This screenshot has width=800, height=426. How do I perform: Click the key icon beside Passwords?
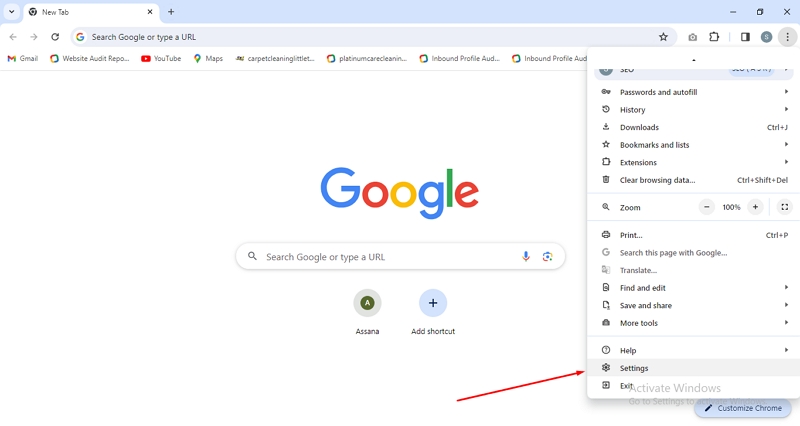coord(606,92)
